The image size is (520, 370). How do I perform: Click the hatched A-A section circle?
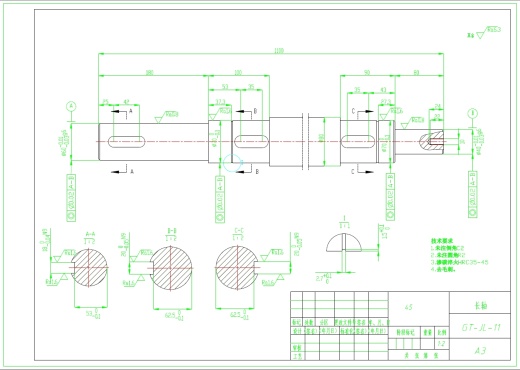[89, 268]
